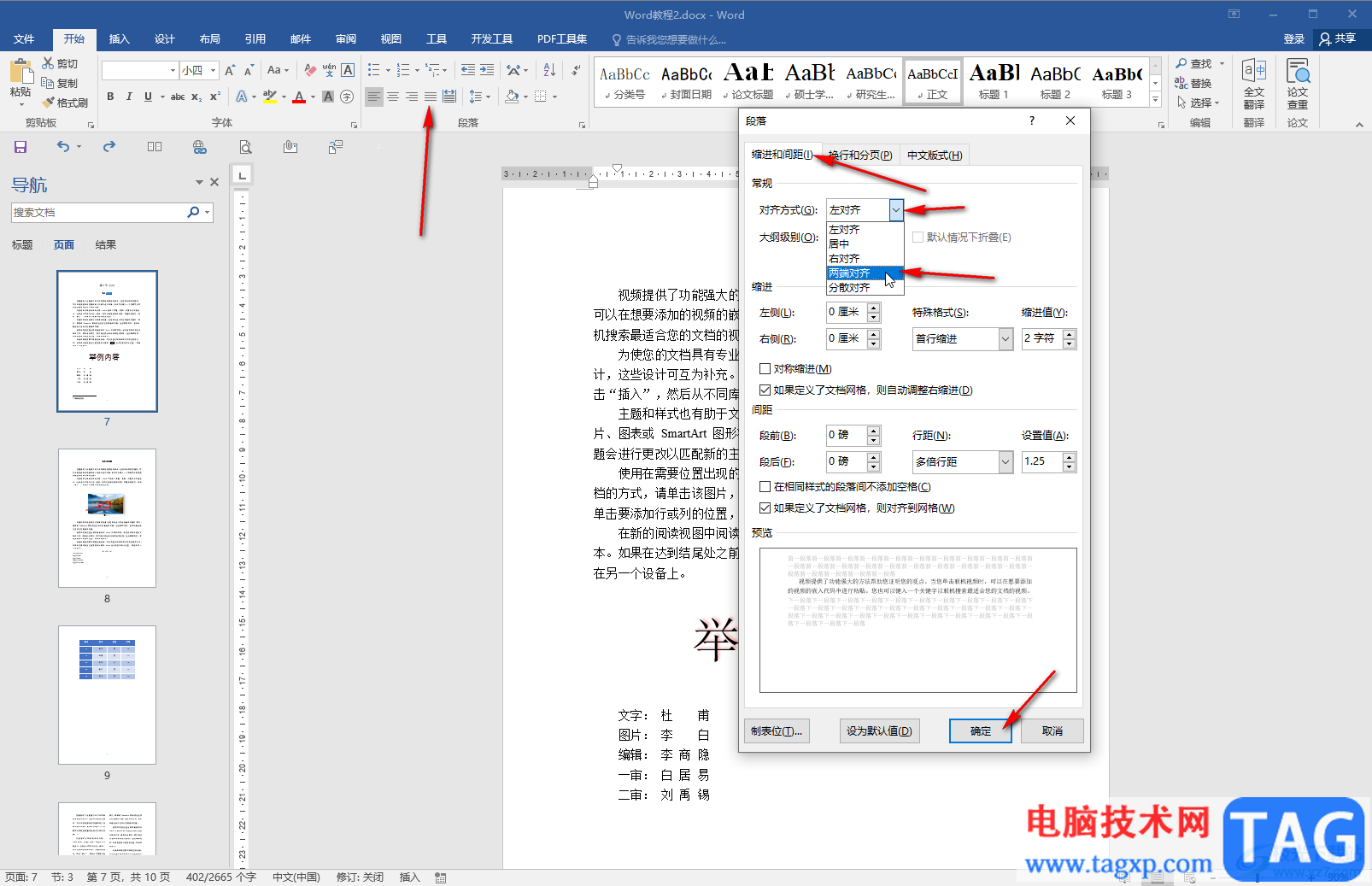Open the font size dropdown

tap(214, 70)
